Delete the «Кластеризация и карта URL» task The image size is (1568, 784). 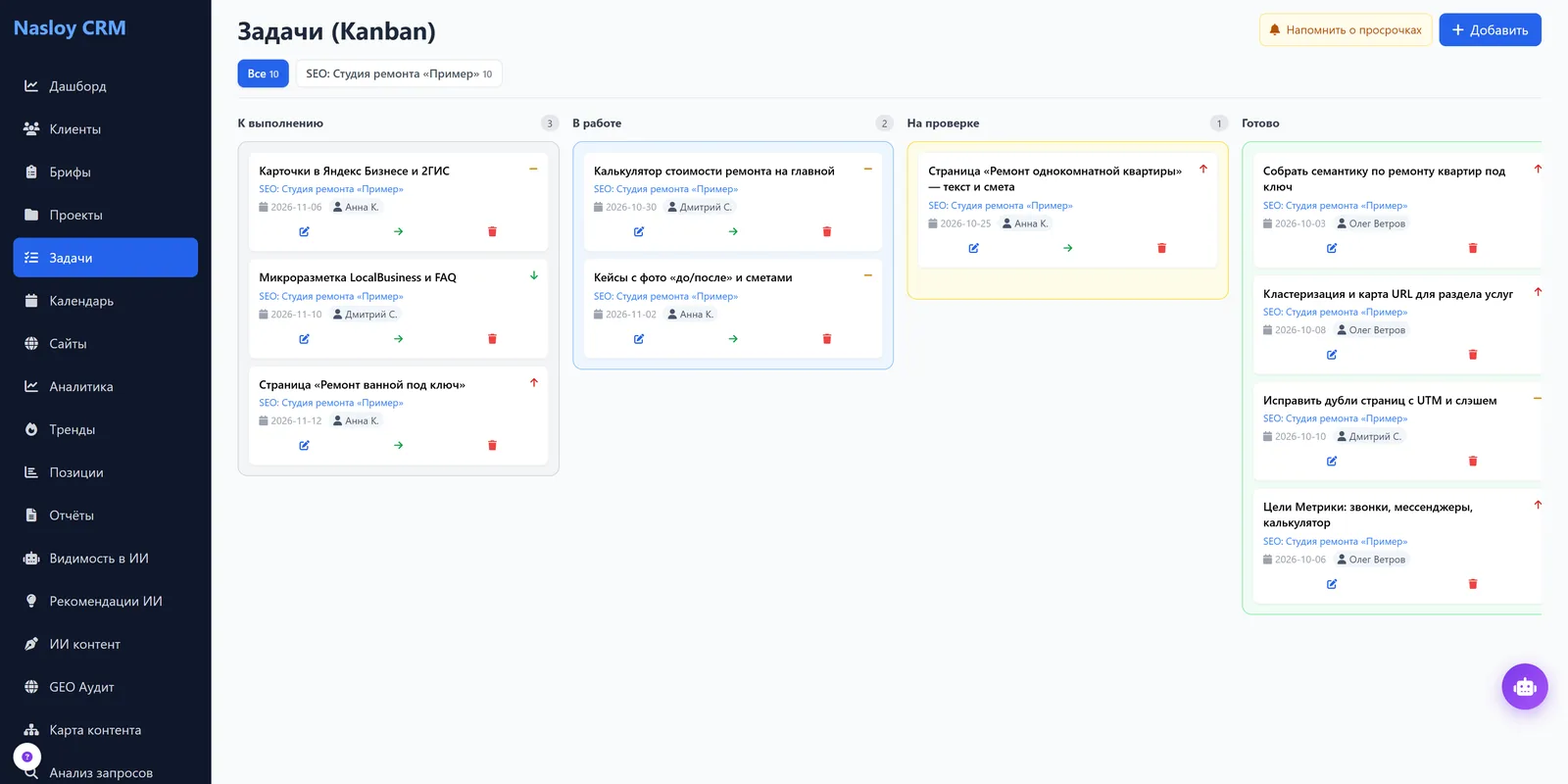click(x=1473, y=355)
